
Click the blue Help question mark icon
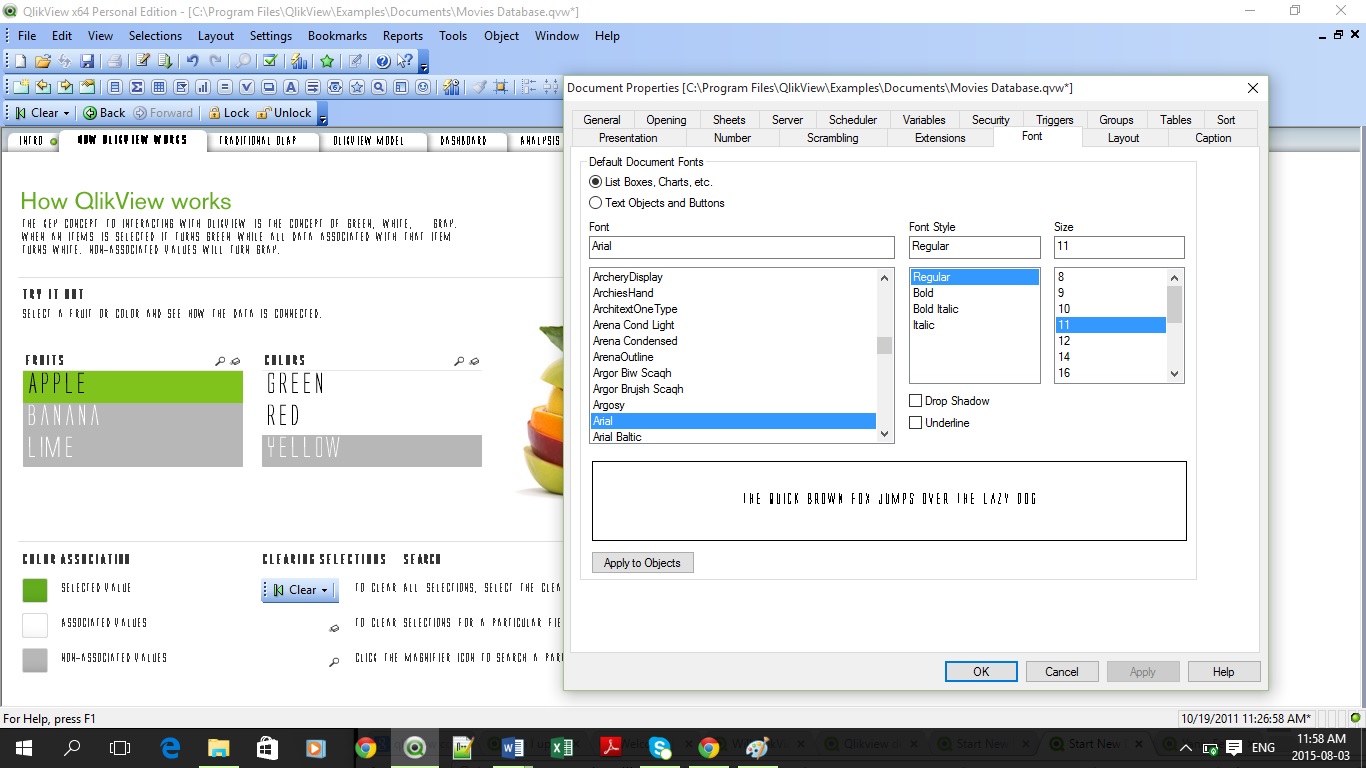click(x=383, y=61)
